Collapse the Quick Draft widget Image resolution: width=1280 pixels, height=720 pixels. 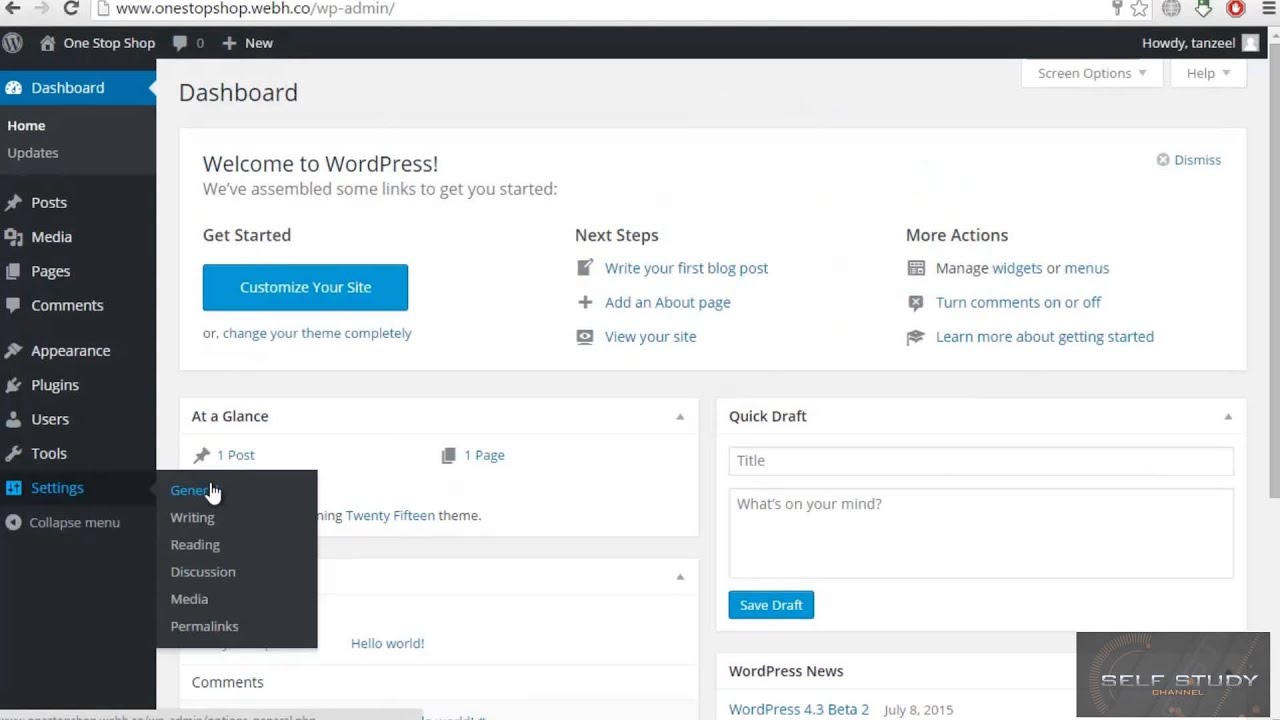coord(1228,416)
